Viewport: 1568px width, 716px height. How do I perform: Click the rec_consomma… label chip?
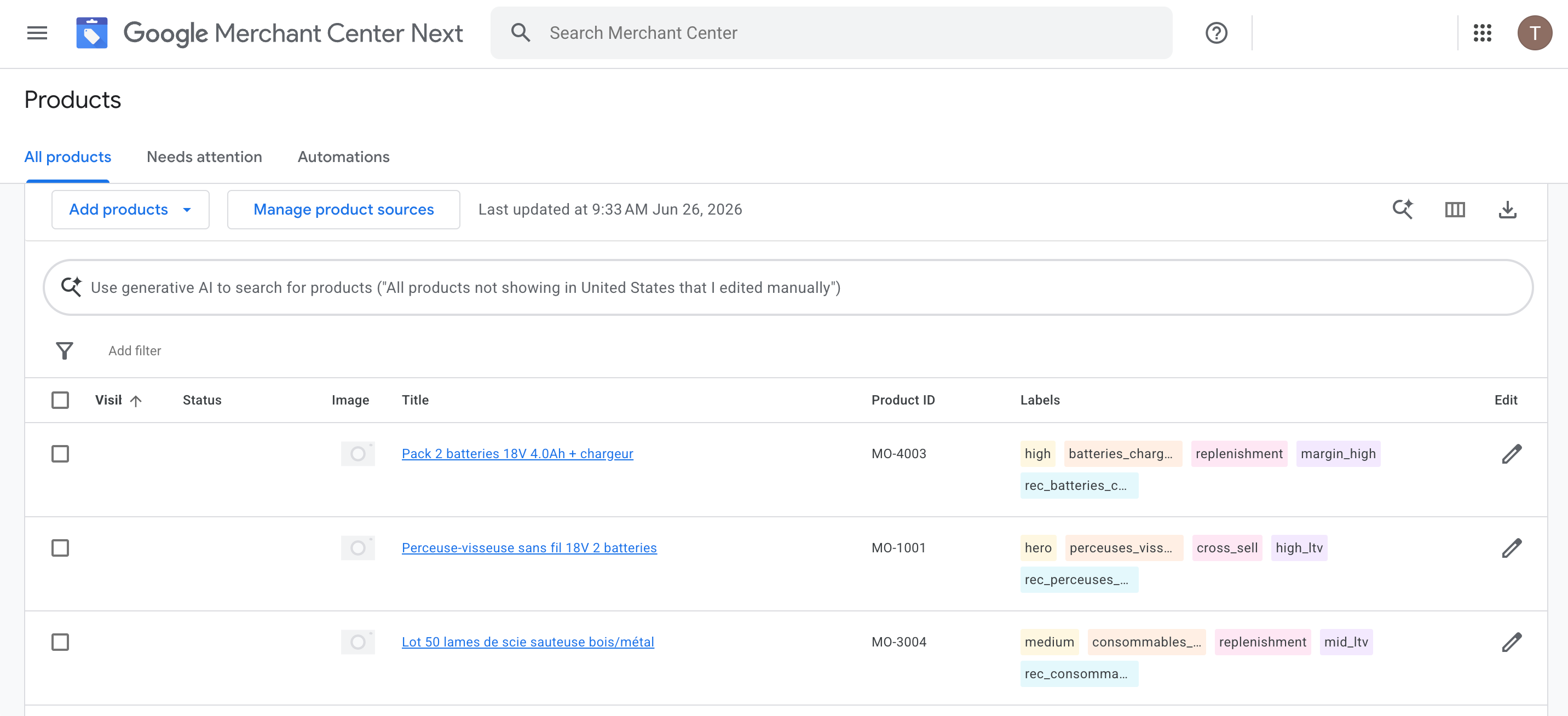coord(1079,674)
